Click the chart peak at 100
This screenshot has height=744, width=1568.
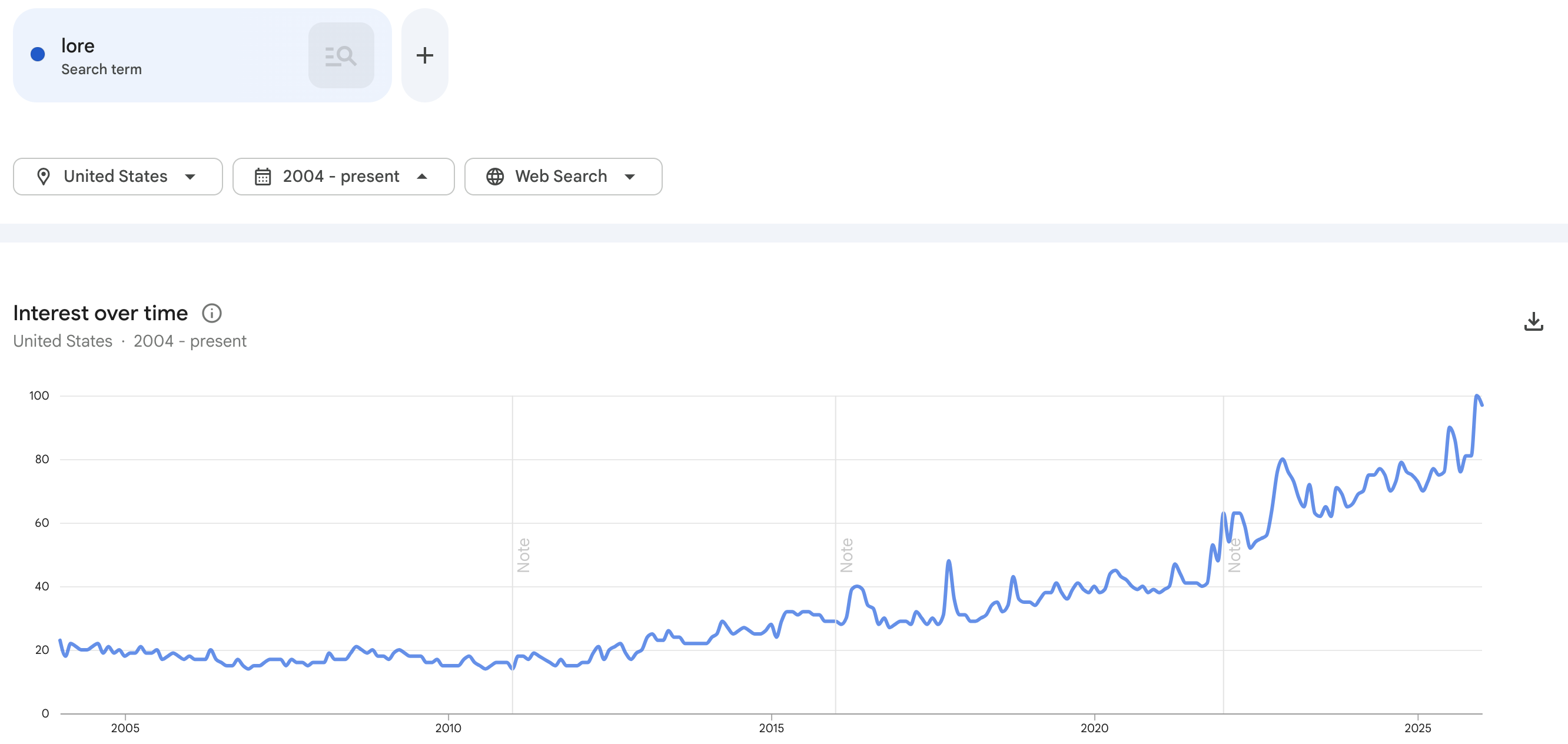pyautogui.click(x=1477, y=396)
